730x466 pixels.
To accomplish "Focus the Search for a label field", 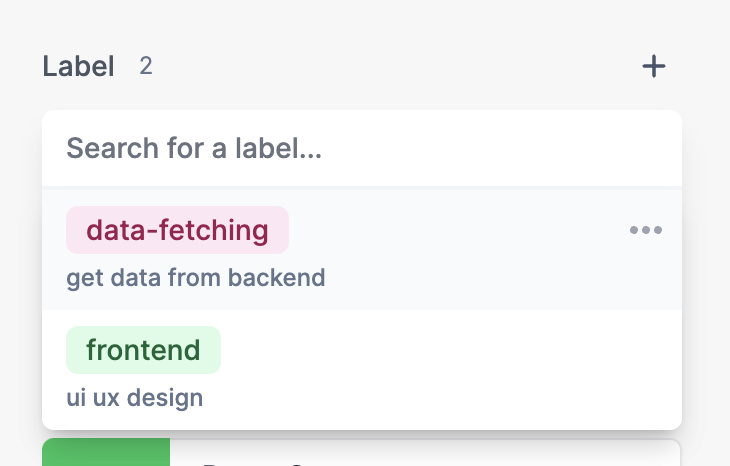I will click(362, 149).
